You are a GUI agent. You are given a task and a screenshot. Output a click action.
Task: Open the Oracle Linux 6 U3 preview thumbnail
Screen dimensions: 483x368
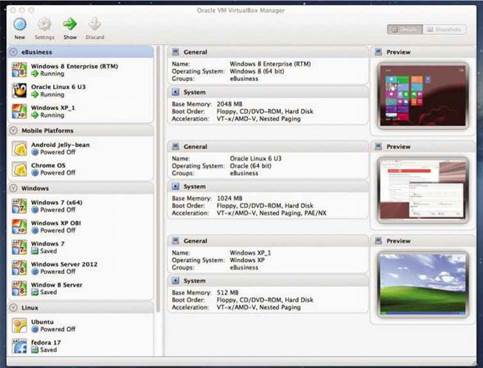(423, 190)
